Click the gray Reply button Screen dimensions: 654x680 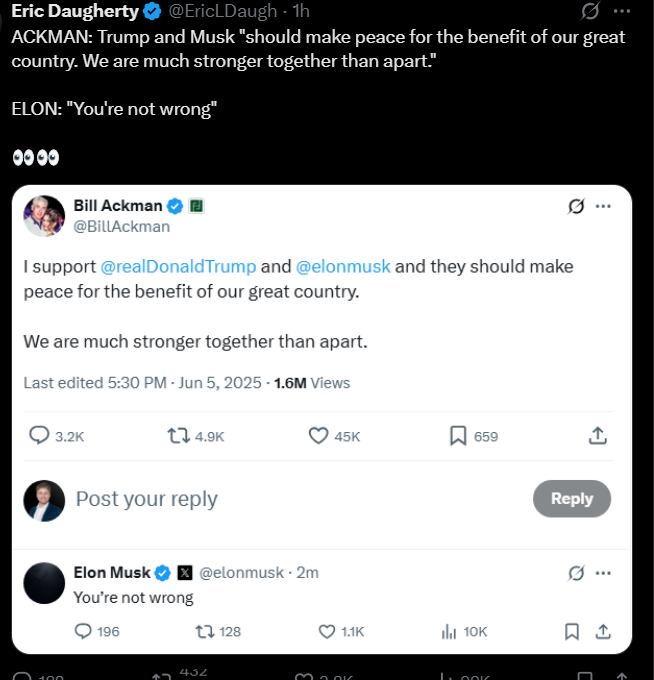coord(571,499)
